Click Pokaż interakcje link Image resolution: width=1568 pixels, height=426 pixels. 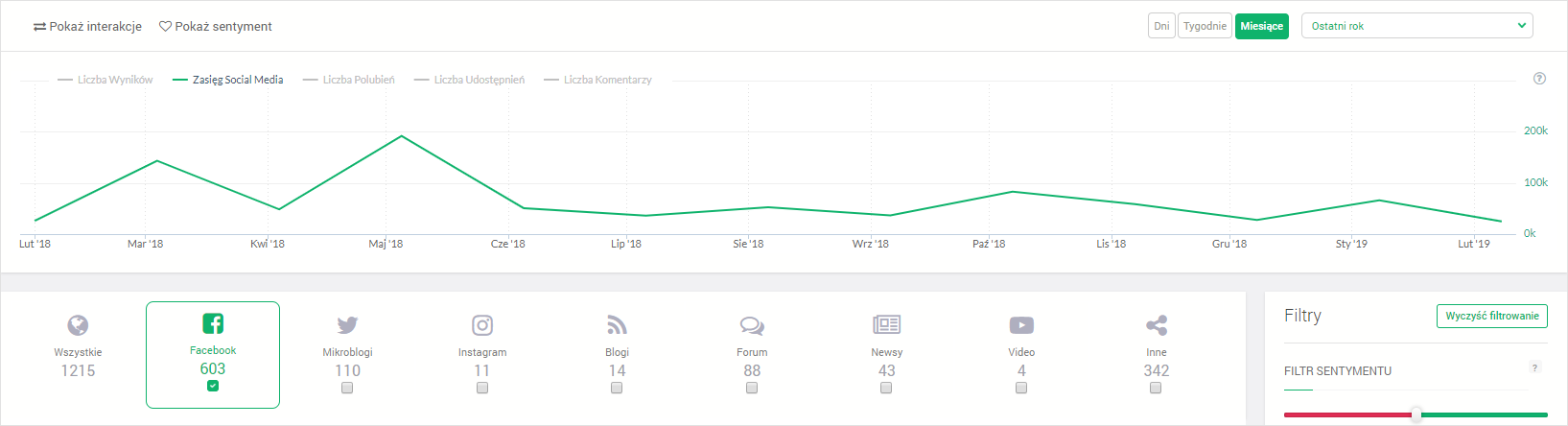(87, 27)
